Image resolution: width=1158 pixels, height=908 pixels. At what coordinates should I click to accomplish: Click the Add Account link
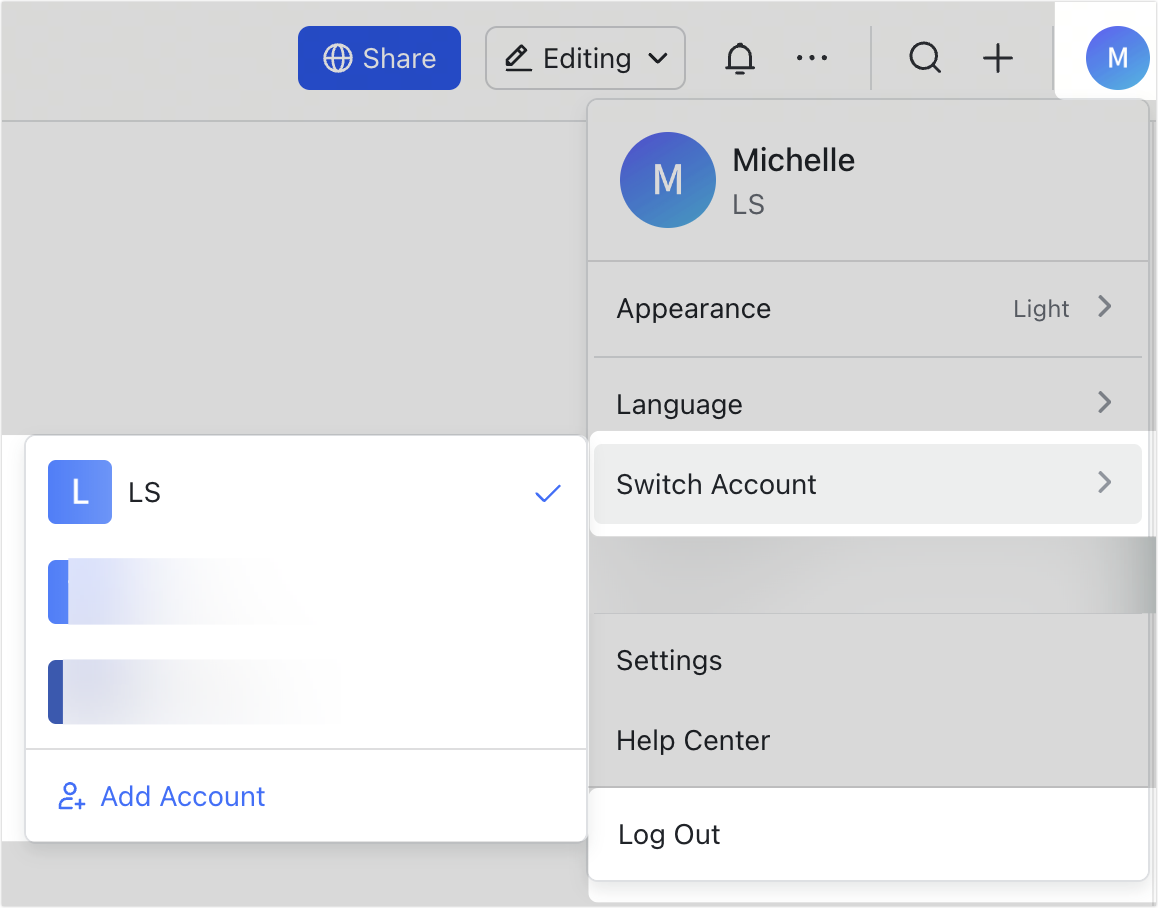183,796
